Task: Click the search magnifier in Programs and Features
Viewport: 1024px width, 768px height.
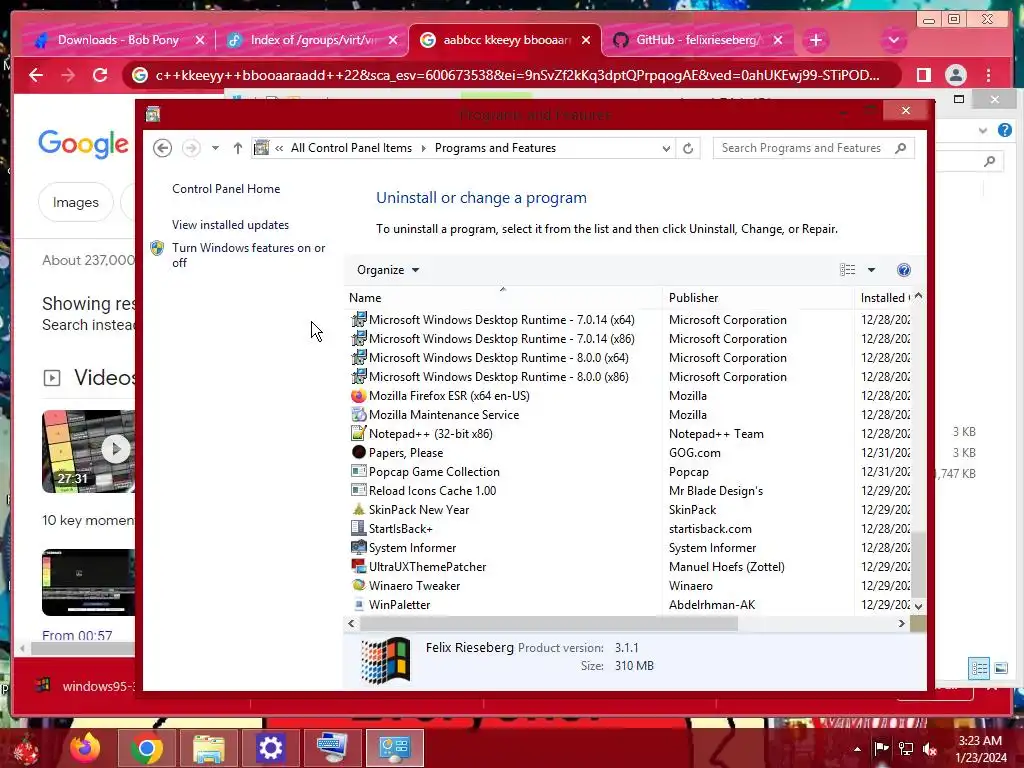Action: (901, 148)
